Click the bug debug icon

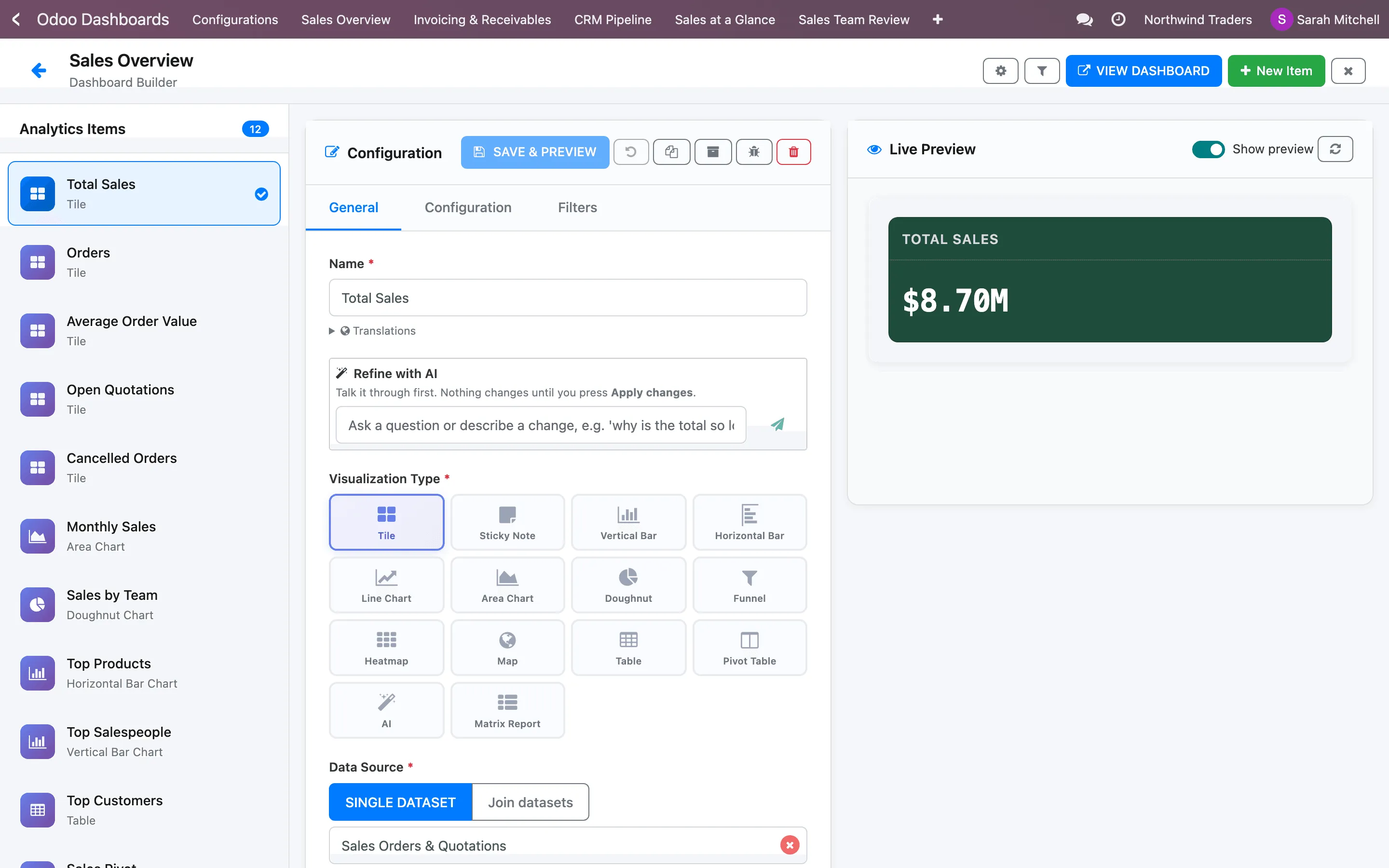click(754, 152)
